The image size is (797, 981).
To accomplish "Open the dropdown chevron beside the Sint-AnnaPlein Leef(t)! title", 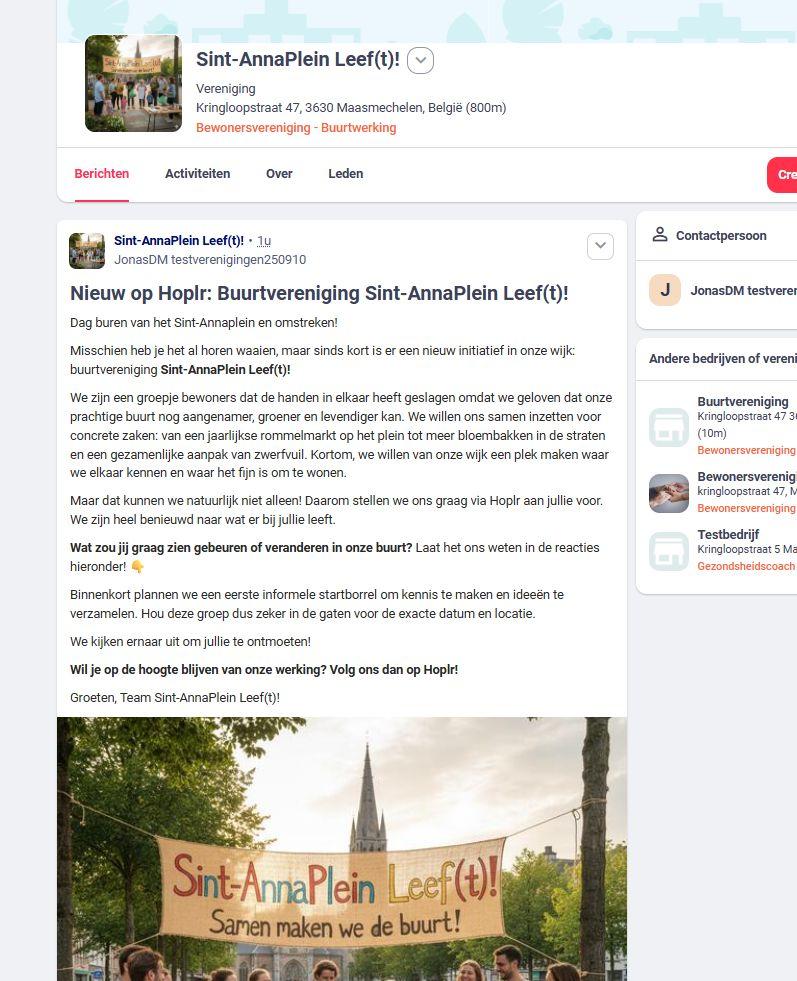I will coord(420,61).
